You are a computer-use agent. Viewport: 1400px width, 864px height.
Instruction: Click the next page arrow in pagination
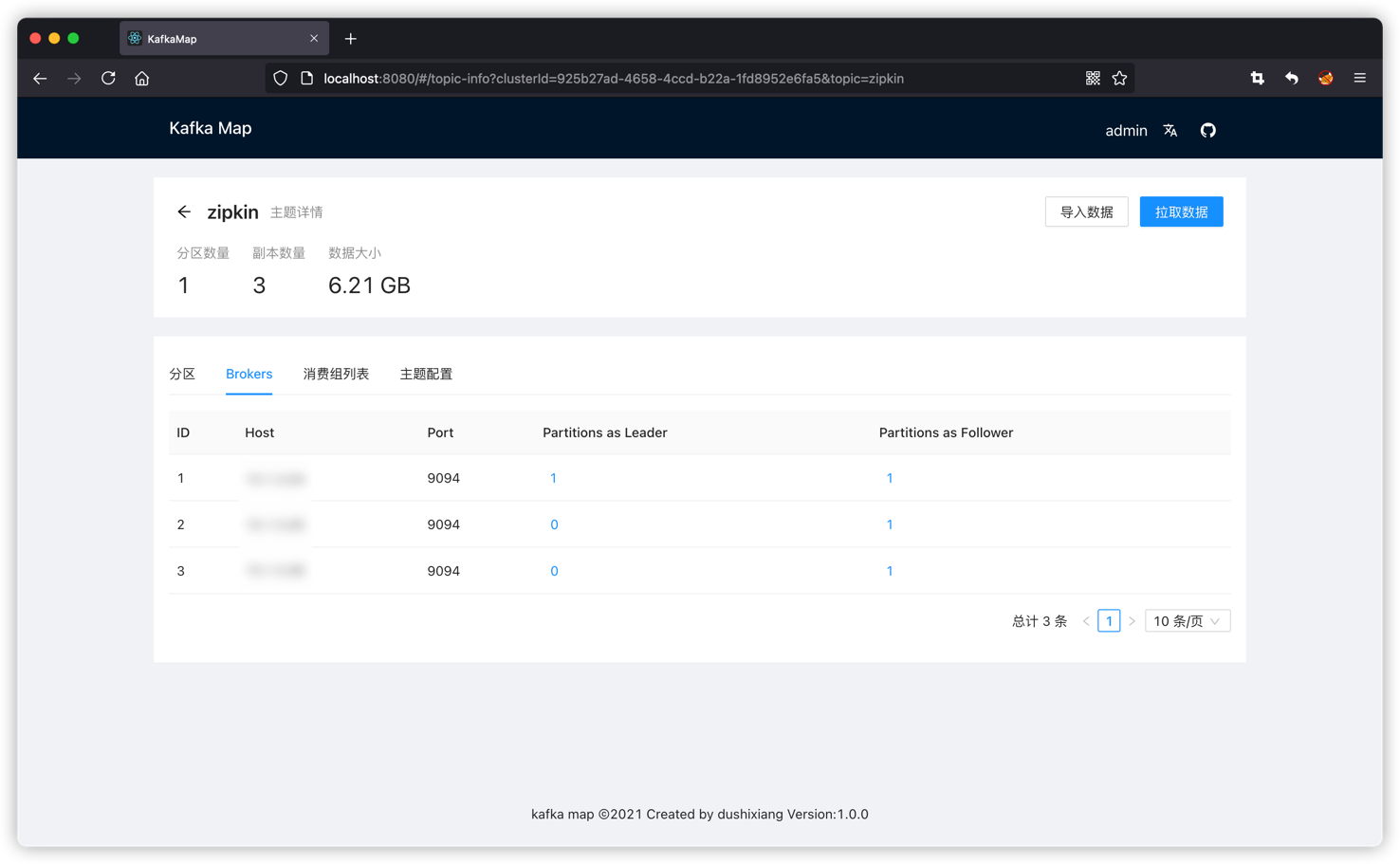coord(1132,621)
